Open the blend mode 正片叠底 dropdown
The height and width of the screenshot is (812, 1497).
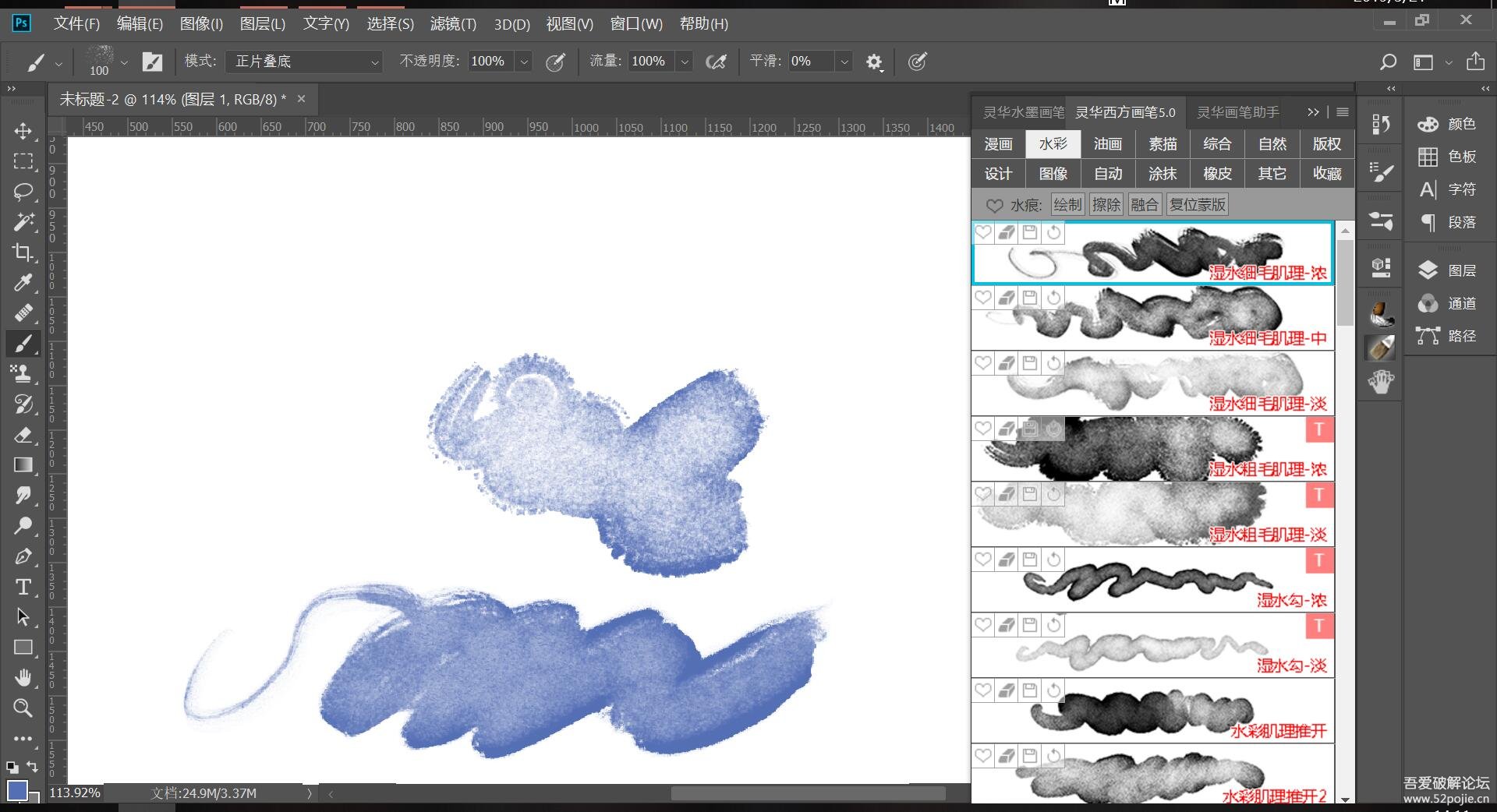point(304,62)
